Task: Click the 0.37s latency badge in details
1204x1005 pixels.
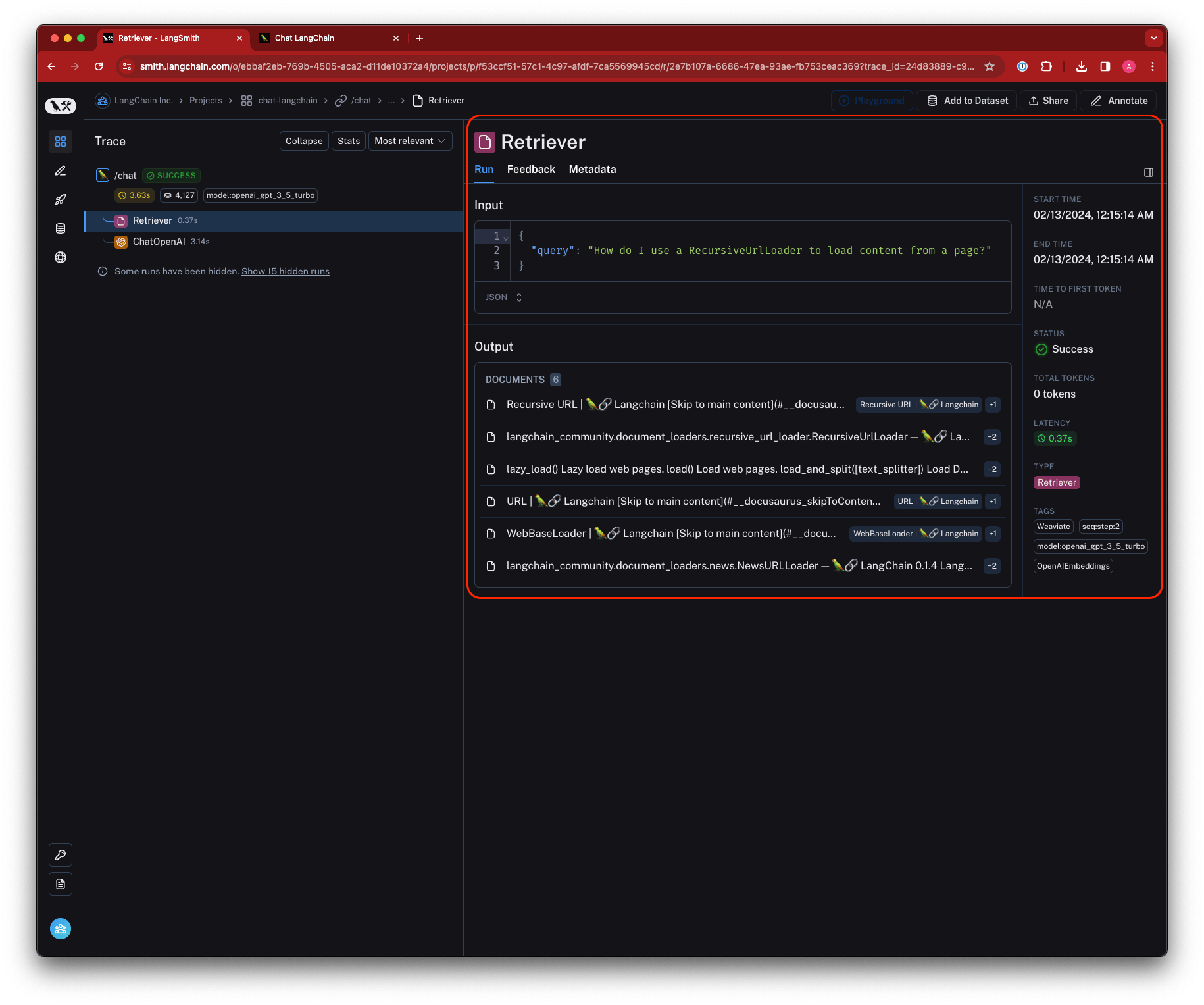Action: (x=1055, y=438)
